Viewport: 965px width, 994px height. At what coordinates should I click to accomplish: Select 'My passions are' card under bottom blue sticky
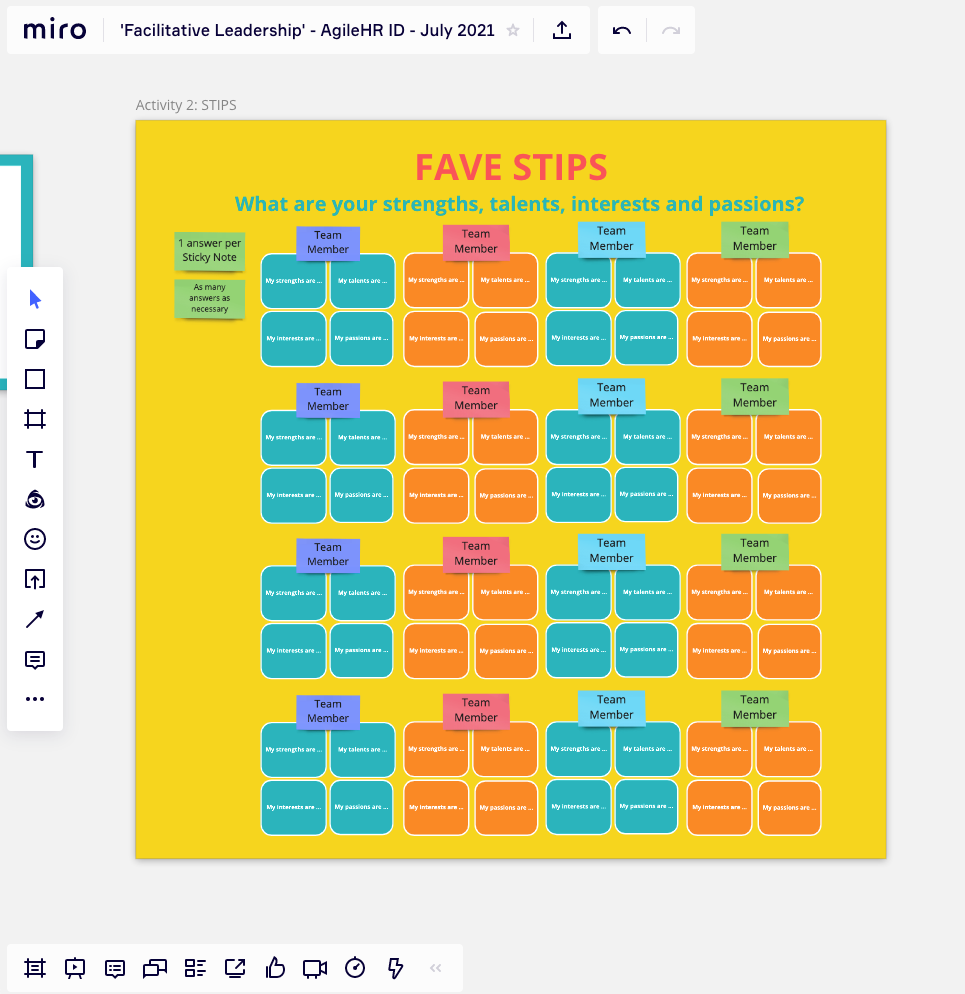pos(646,806)
